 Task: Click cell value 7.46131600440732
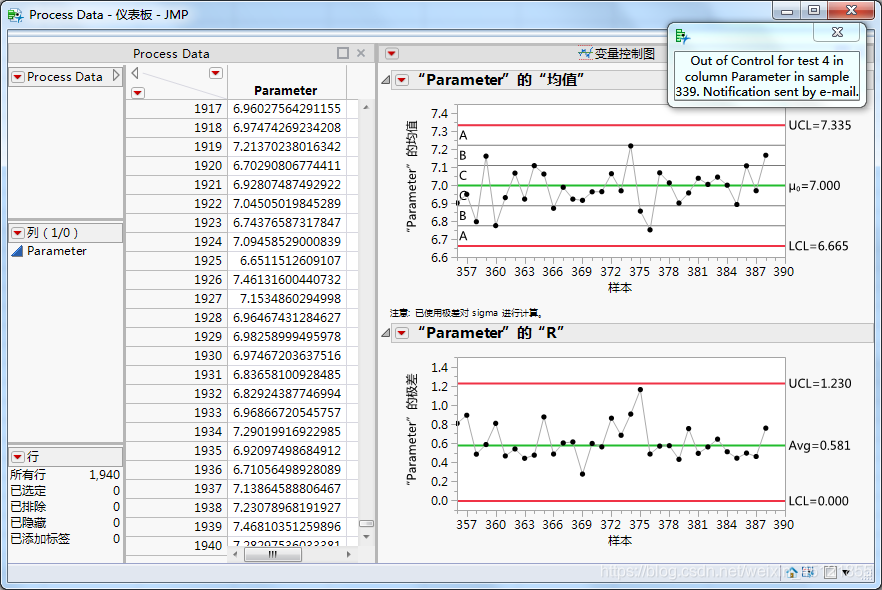[x=287, y=280]
